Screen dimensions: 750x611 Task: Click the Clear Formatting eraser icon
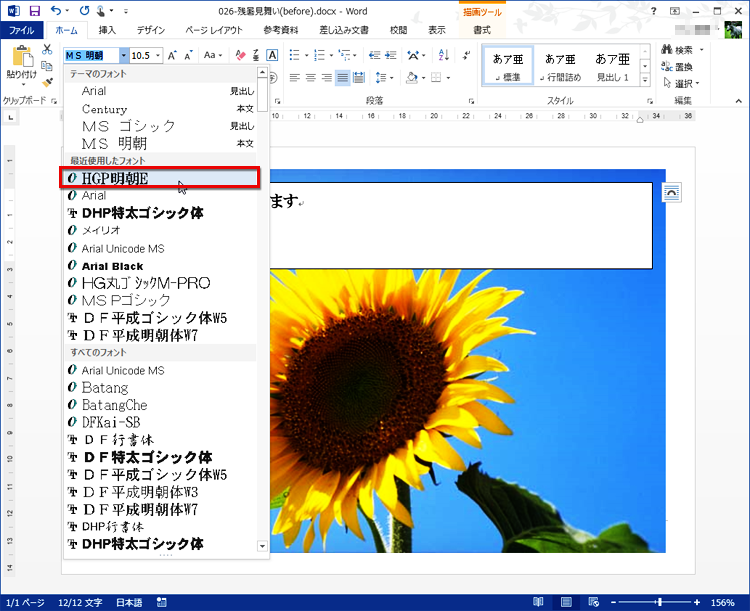[241, 56]
